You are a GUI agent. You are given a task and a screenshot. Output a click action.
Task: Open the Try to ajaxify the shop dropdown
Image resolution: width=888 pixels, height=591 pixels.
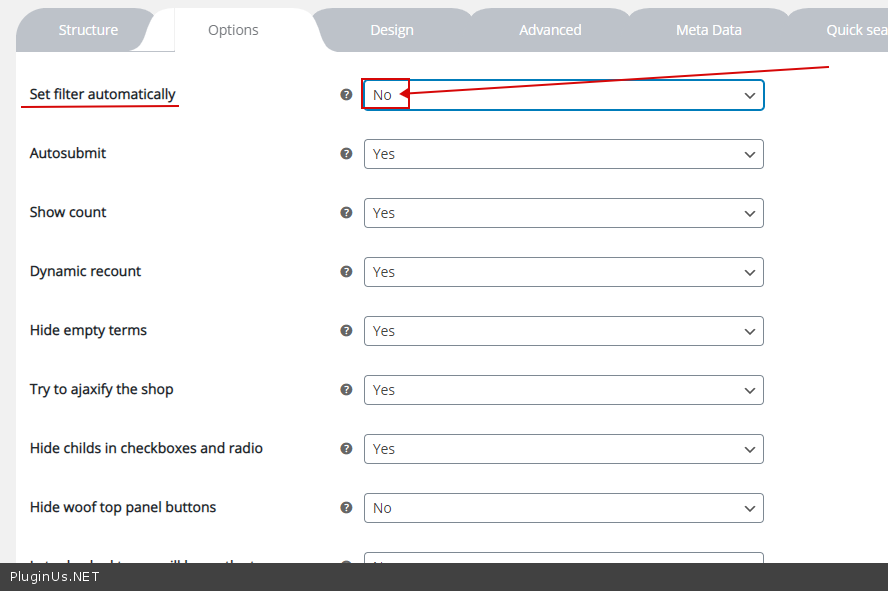coord(563,390)
